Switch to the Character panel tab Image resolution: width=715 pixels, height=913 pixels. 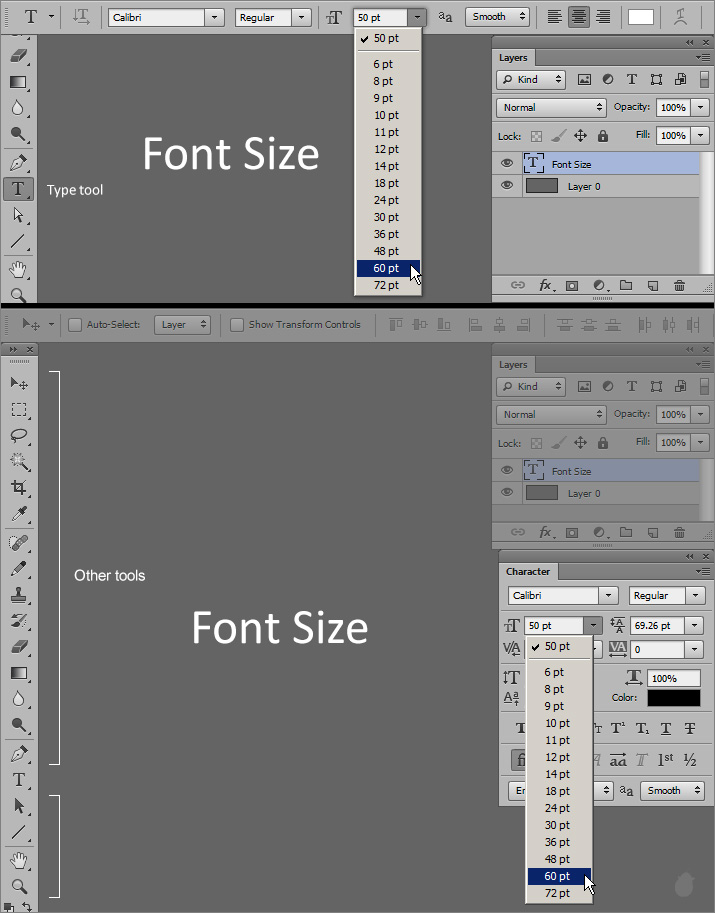click(528, 572)
